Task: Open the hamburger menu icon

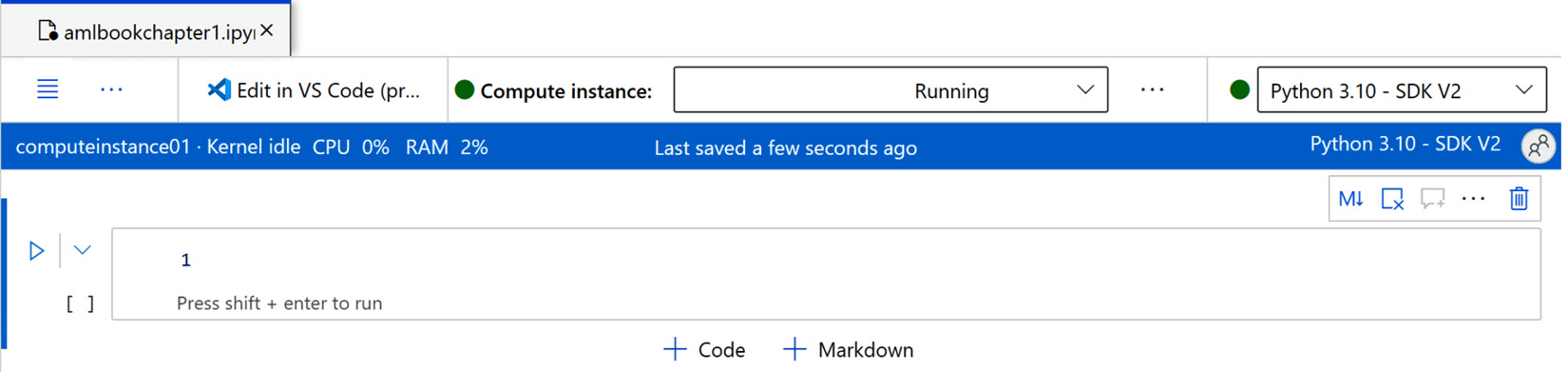Action: pos(48,89)
